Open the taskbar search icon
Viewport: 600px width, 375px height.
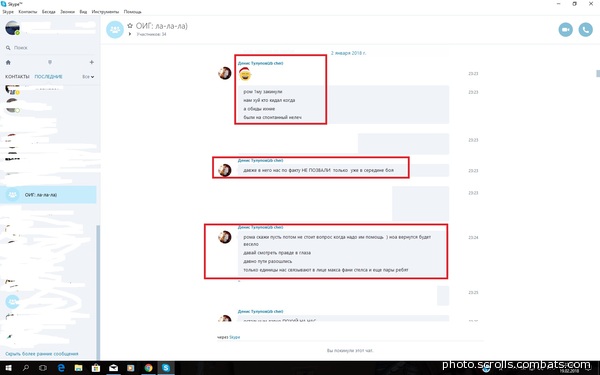[26, 368]
